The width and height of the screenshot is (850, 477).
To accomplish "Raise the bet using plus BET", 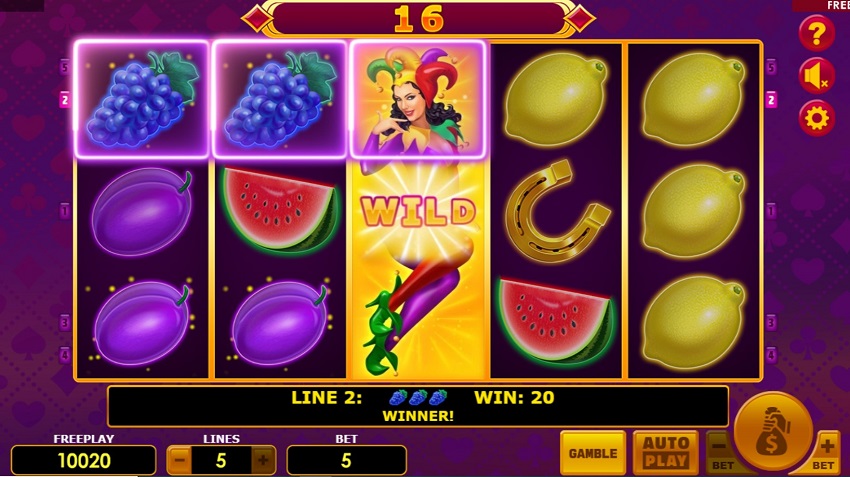I will tap(825, 454).
